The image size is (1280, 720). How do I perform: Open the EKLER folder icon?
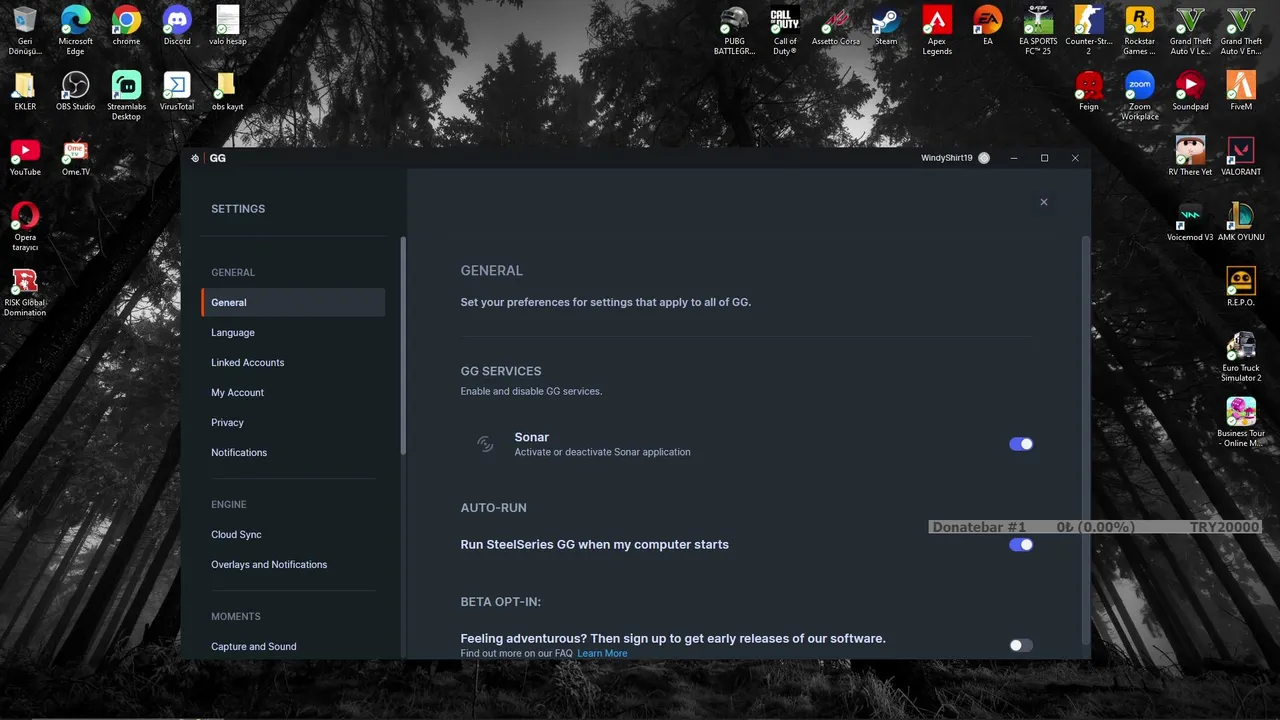point(25,85)
